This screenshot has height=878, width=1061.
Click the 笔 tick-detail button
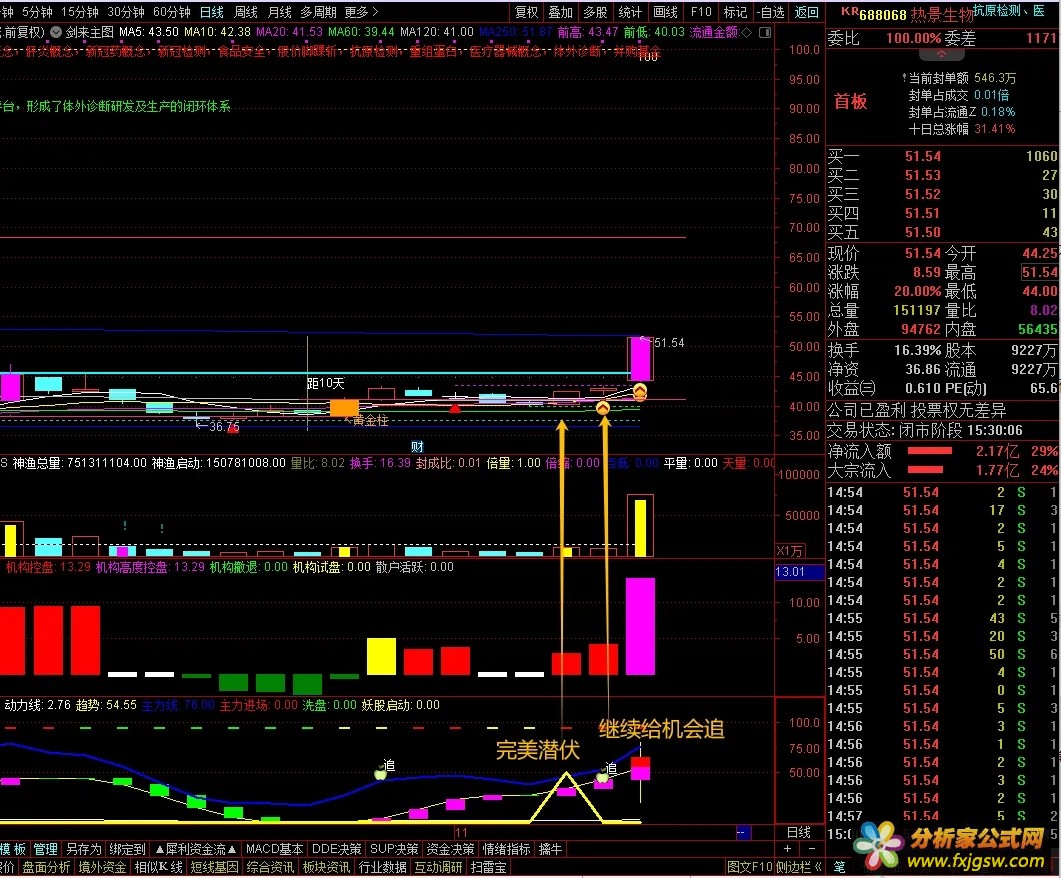pos(839,867)
